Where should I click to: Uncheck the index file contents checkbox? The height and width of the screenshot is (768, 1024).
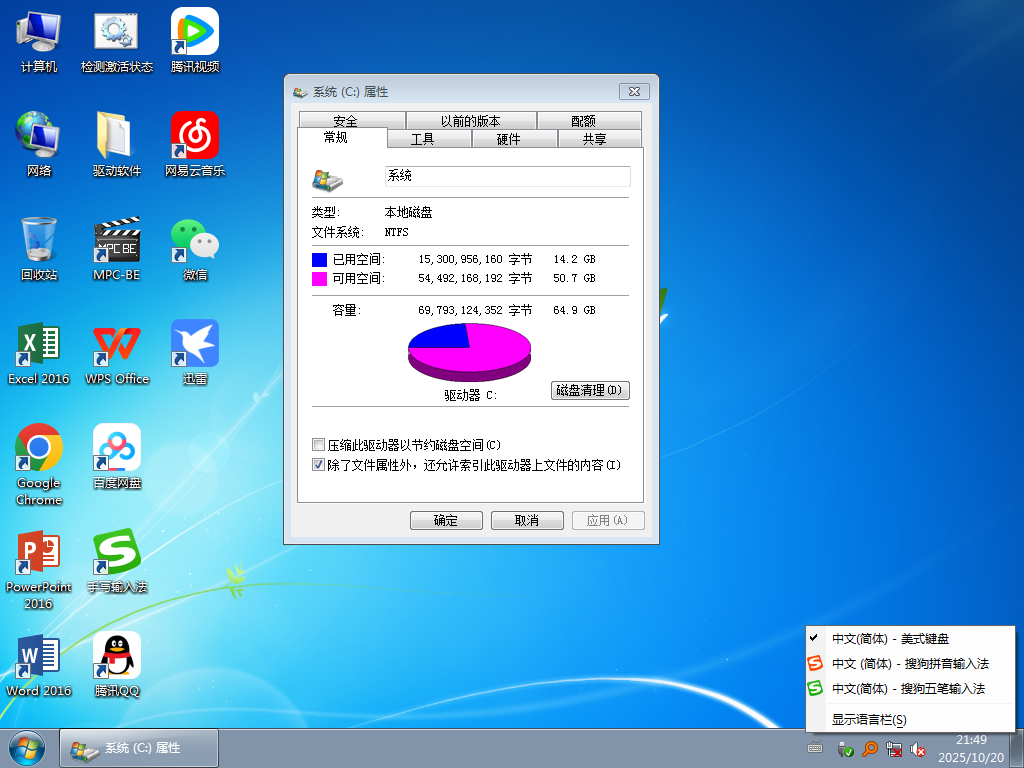tap(319, 465)
